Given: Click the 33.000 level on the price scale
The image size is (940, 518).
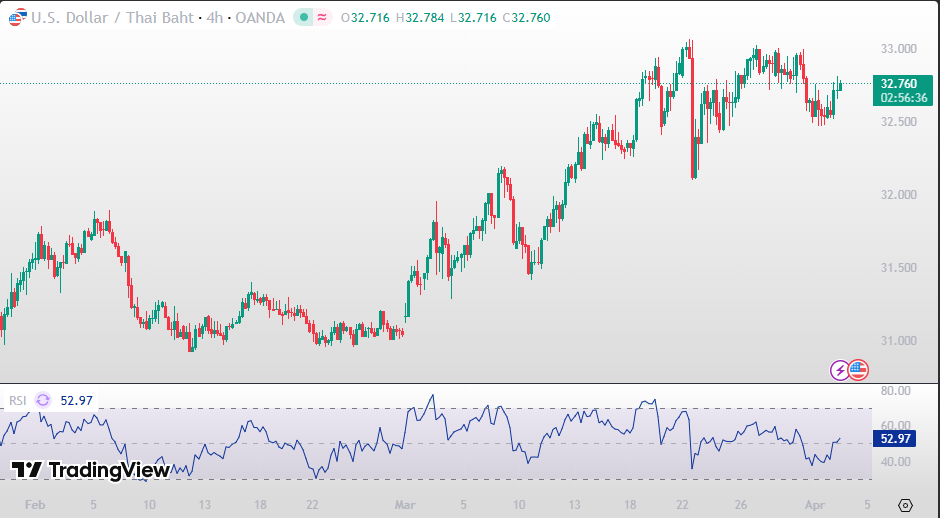Looking at the screenshot, I should (x=899, y=48).
